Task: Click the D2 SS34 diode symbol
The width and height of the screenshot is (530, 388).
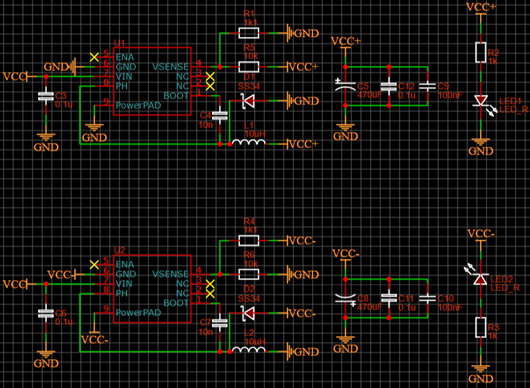Action: [249, 313]
